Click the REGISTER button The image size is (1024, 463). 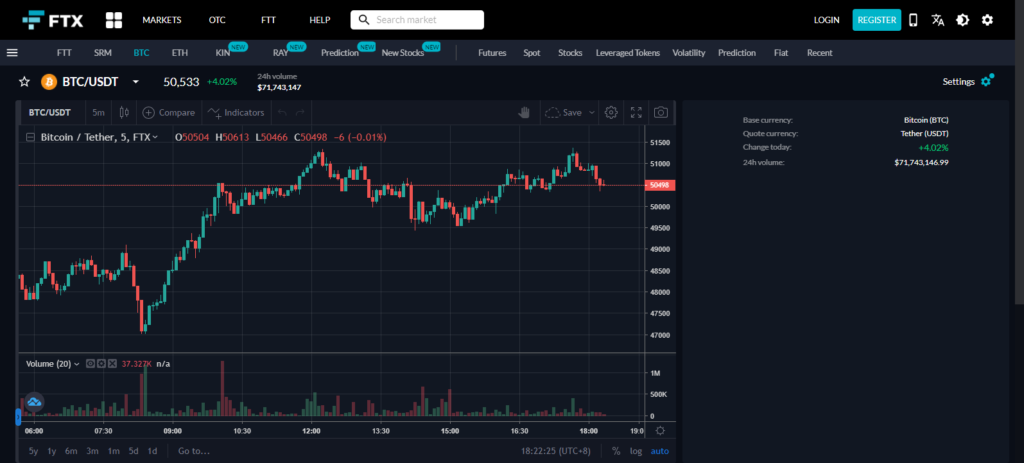[877, 20]
